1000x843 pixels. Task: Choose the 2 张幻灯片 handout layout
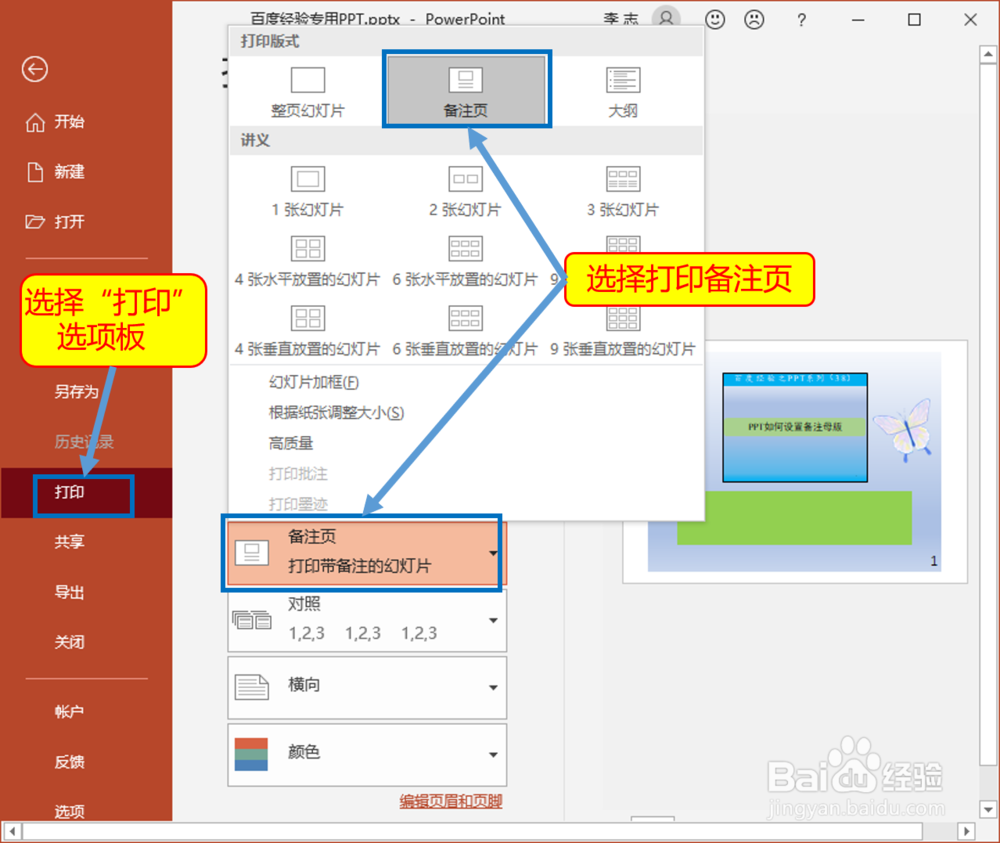coord(466,189)
